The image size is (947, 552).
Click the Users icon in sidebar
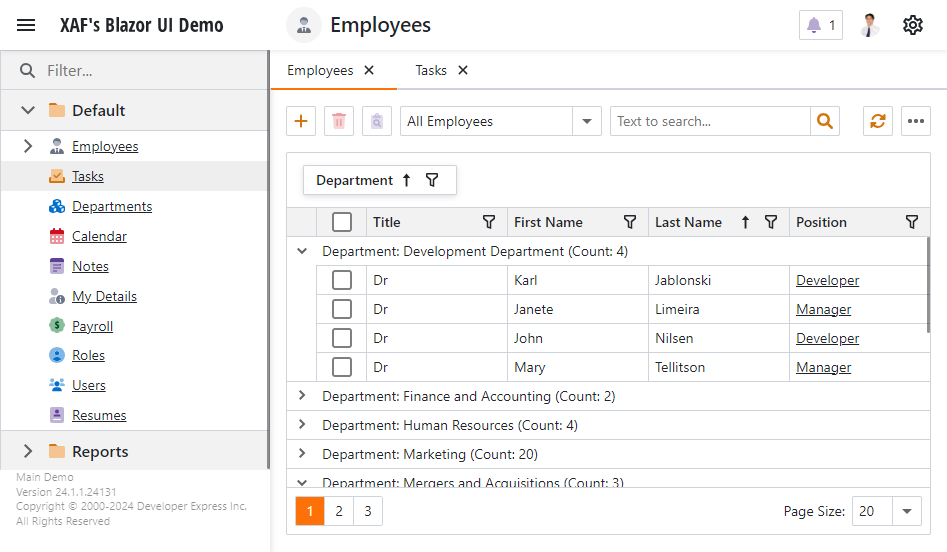pos(57,385)
